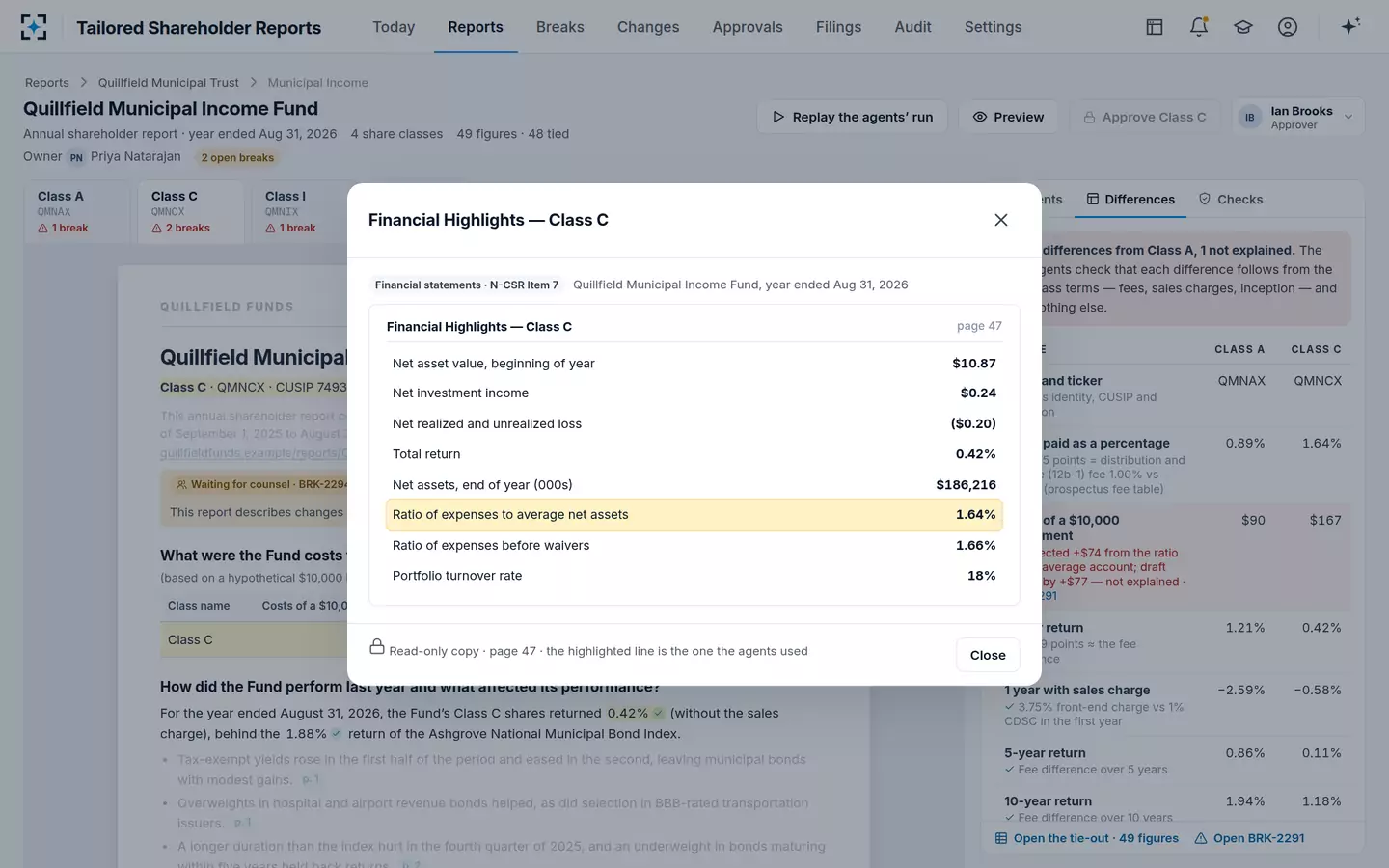Close the Financial Highlights dialog with X
Image resolution: width=1389 pixels, height=868 pixels.
1001,220
